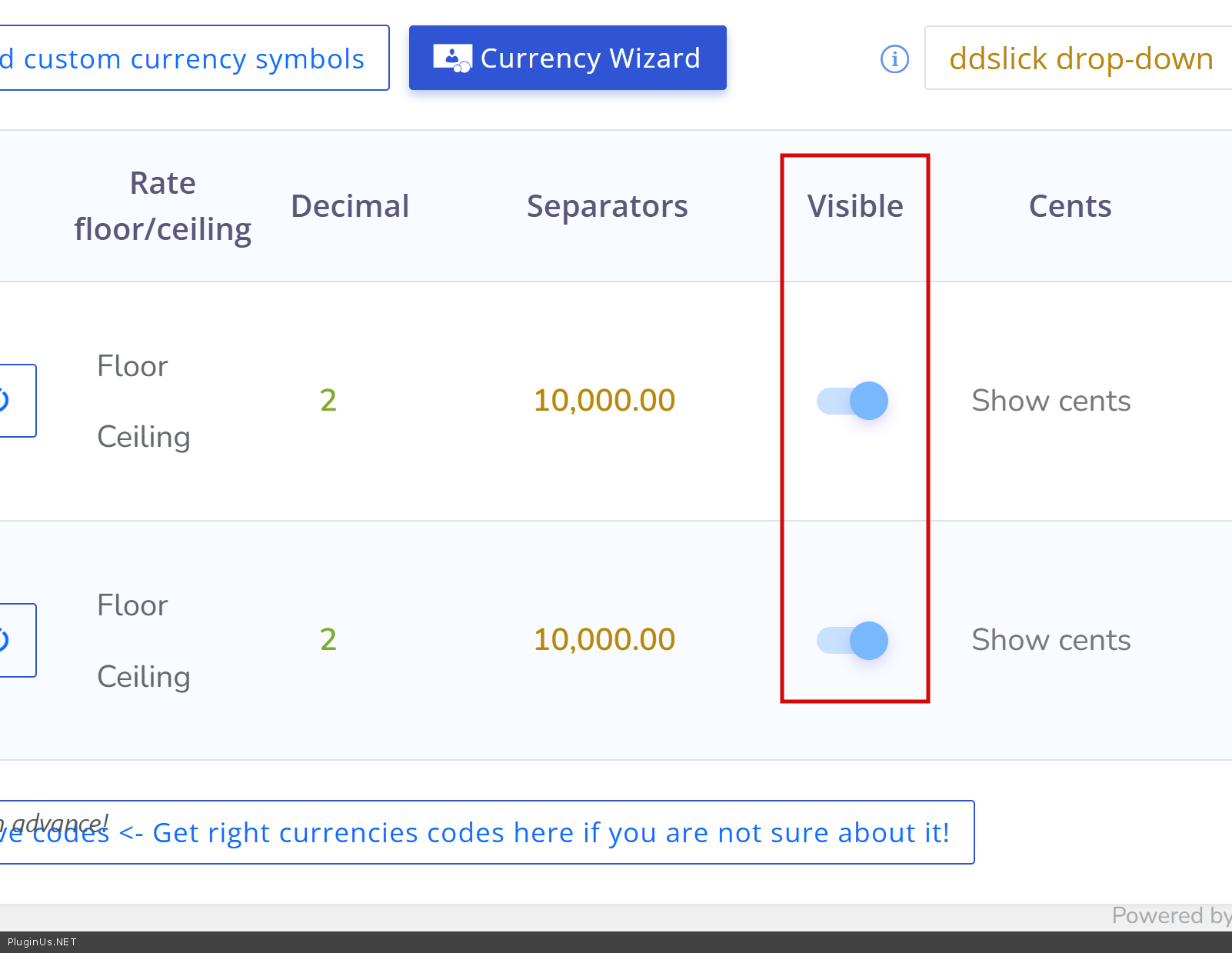This screenshot has width=1232, height=953.
Task: Click the Powered by footer link
Action: [x=1170, y=915]
